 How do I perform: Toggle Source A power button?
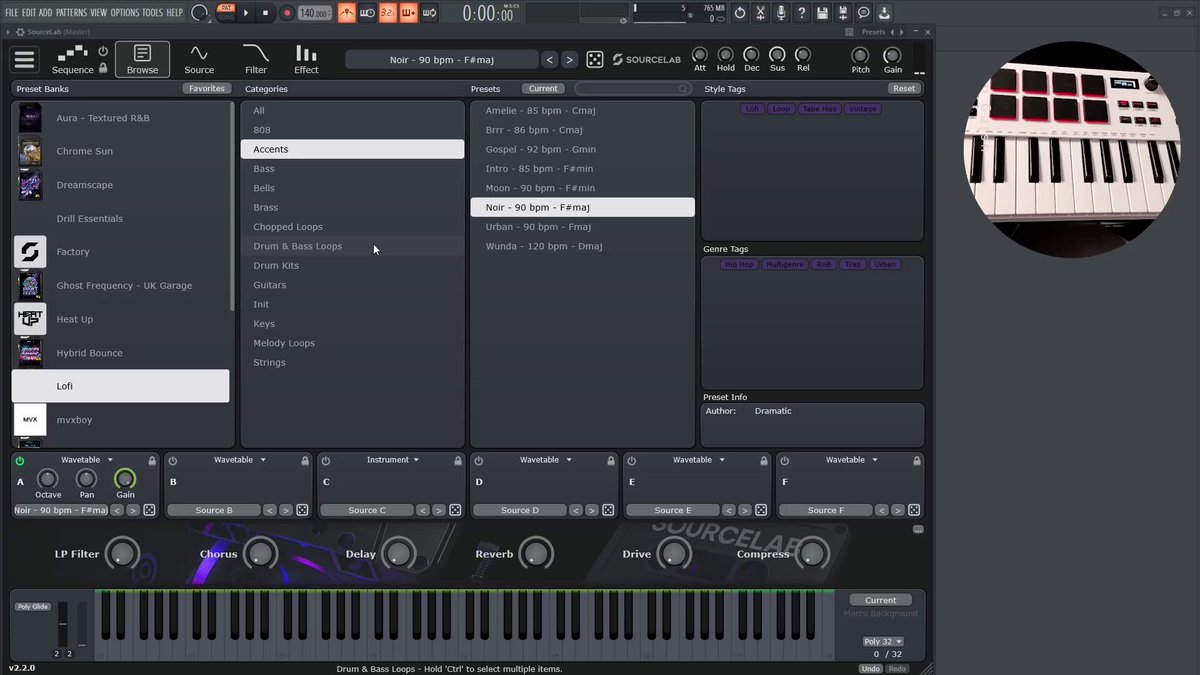click(20, 461)
